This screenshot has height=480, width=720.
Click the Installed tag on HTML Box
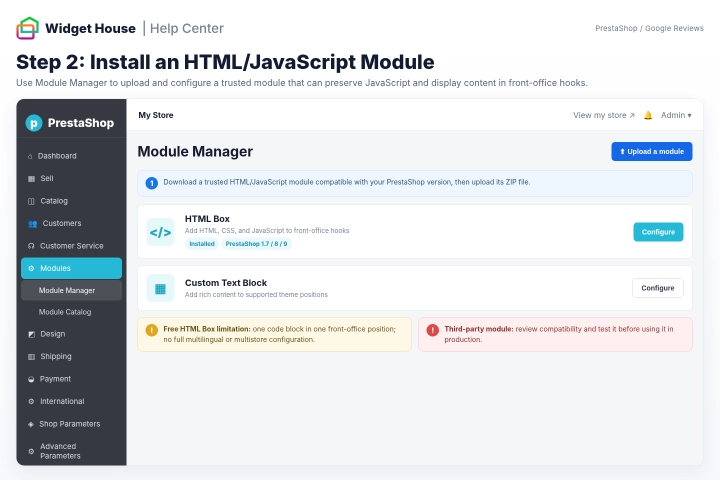coord(202,244)
